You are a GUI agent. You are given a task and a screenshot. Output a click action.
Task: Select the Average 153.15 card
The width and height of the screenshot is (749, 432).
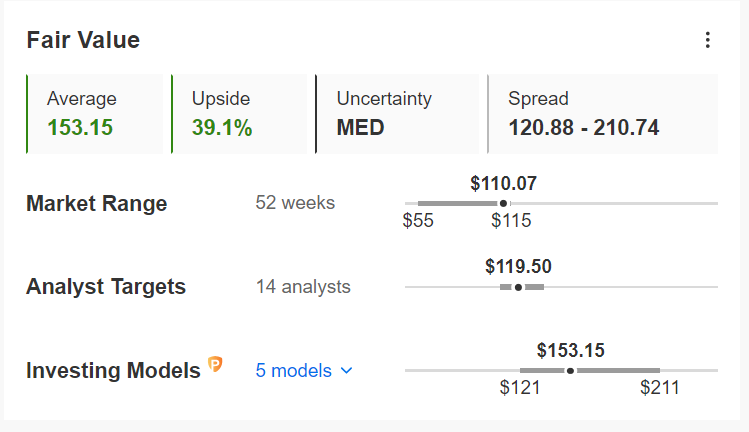[x=95, y=113]
